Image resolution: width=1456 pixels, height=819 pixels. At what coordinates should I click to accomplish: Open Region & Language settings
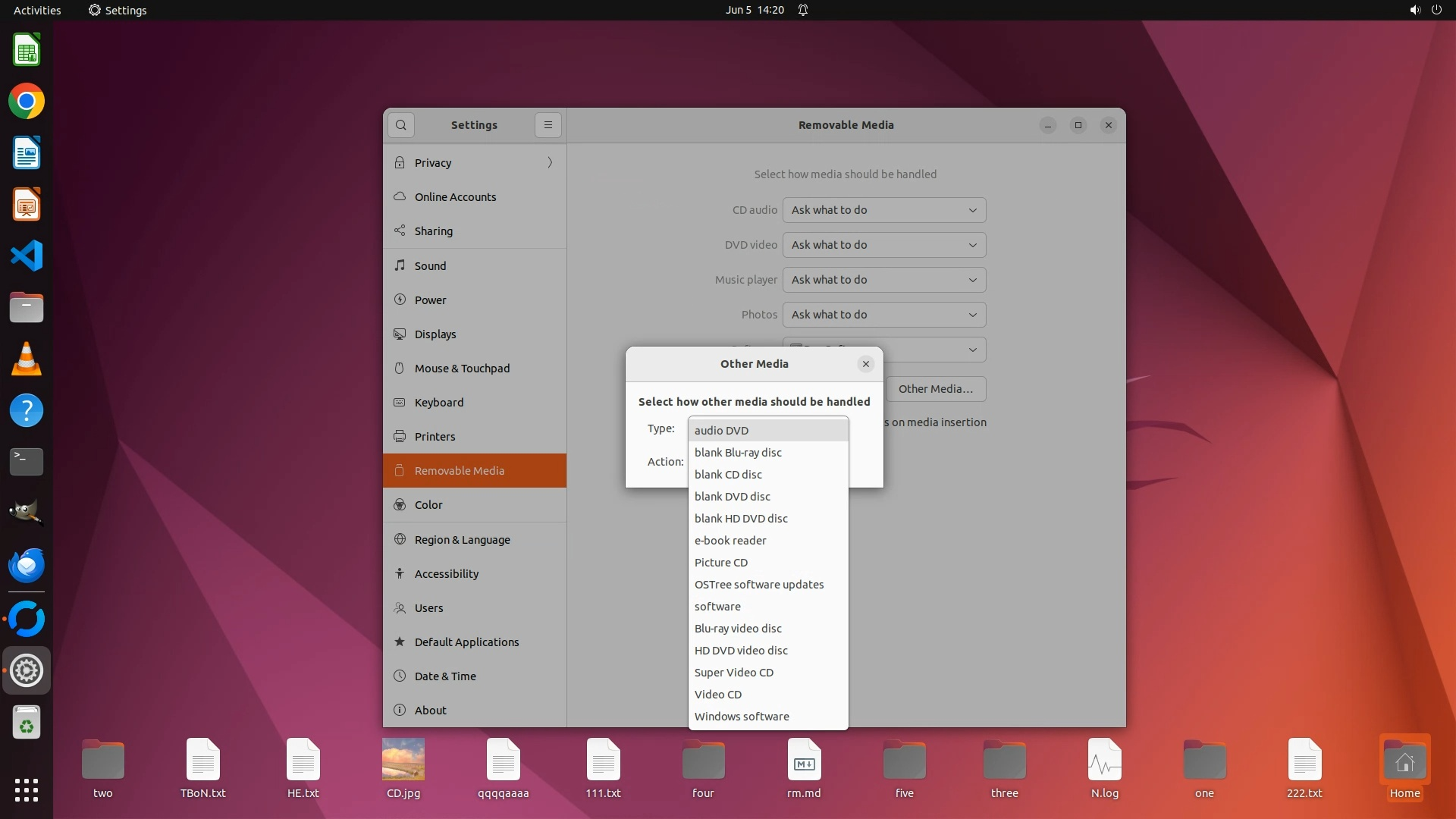[x=462, y=539]
